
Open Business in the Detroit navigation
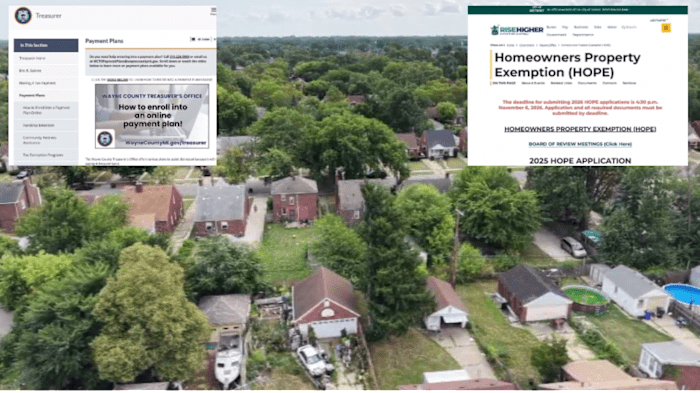[x=581, y=27]
